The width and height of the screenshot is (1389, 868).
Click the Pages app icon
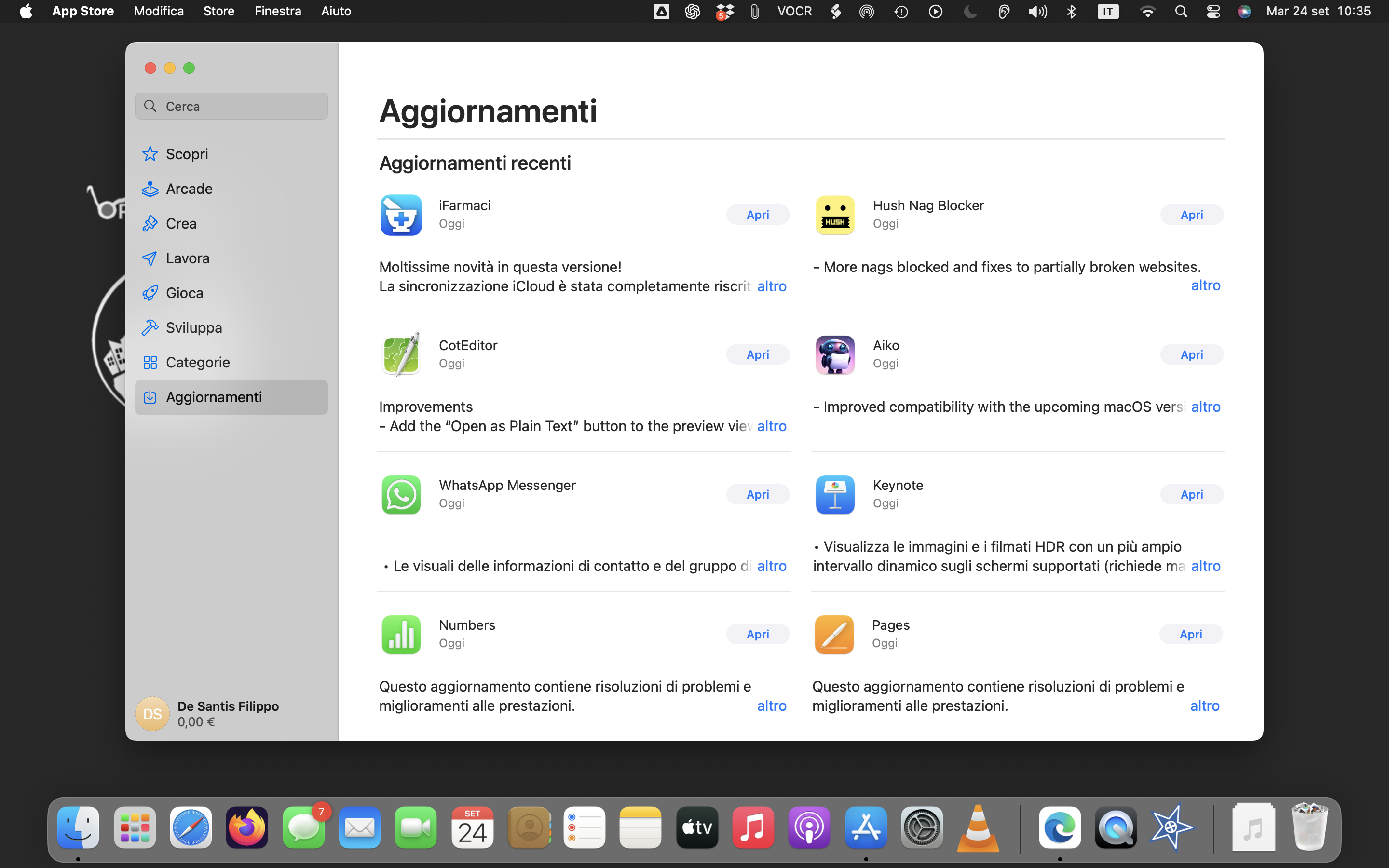click(x=834, y=634)
